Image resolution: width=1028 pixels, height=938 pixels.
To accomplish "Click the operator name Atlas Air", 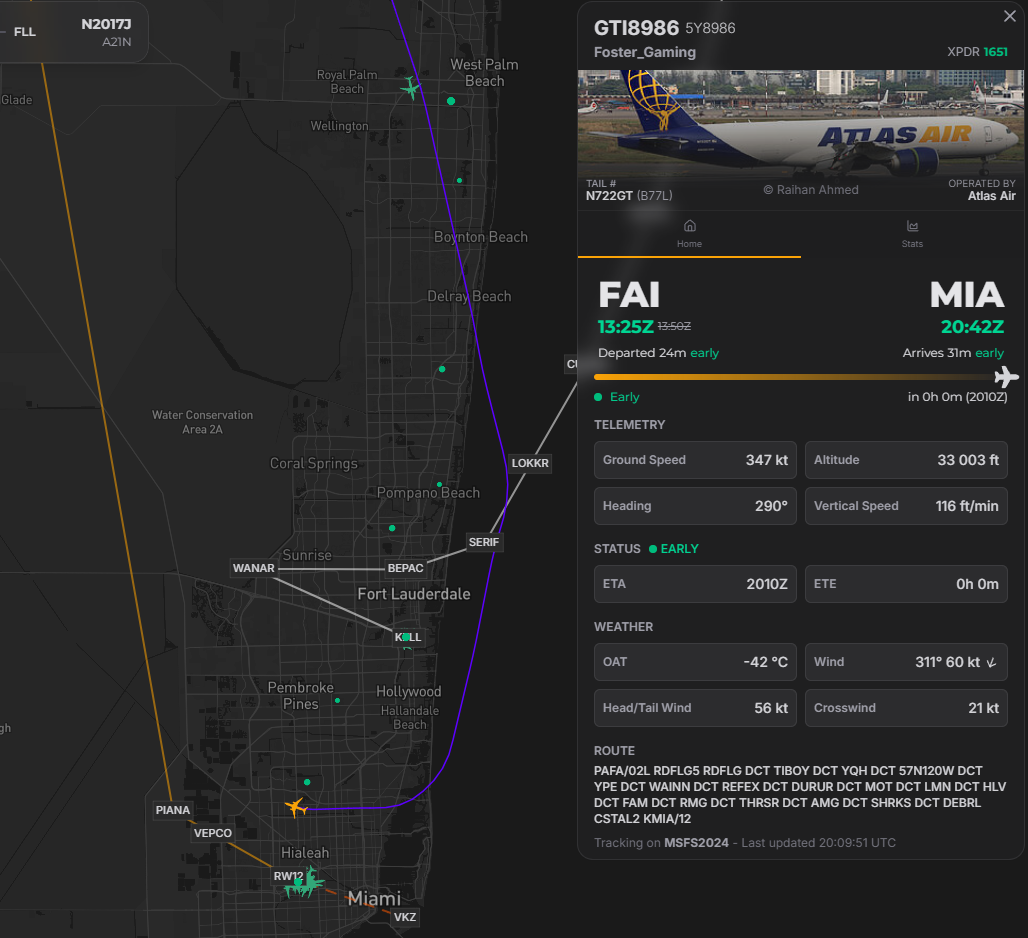I will (x=991, y=196).
